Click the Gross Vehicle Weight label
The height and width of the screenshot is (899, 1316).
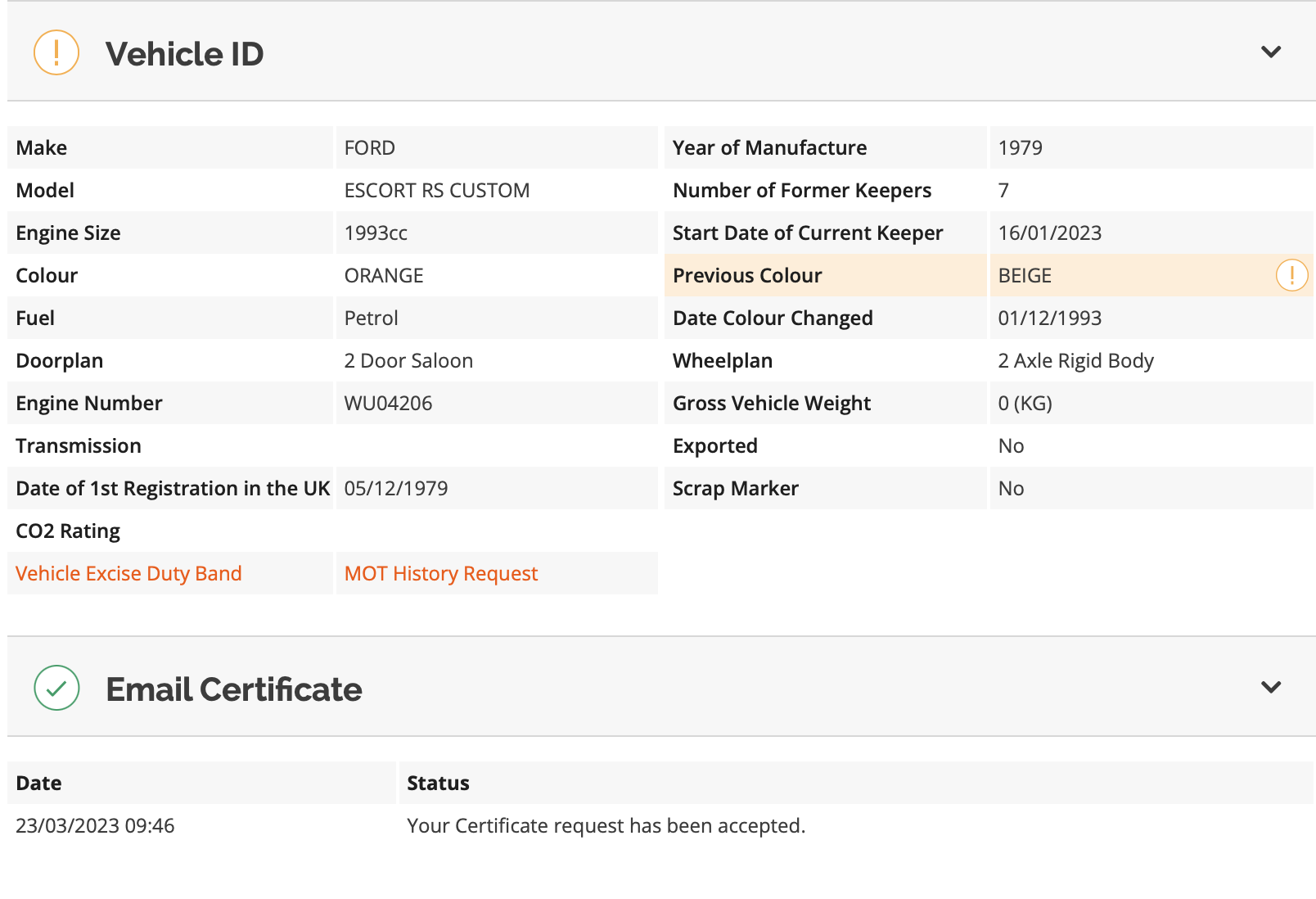click(x=772, y=403)
